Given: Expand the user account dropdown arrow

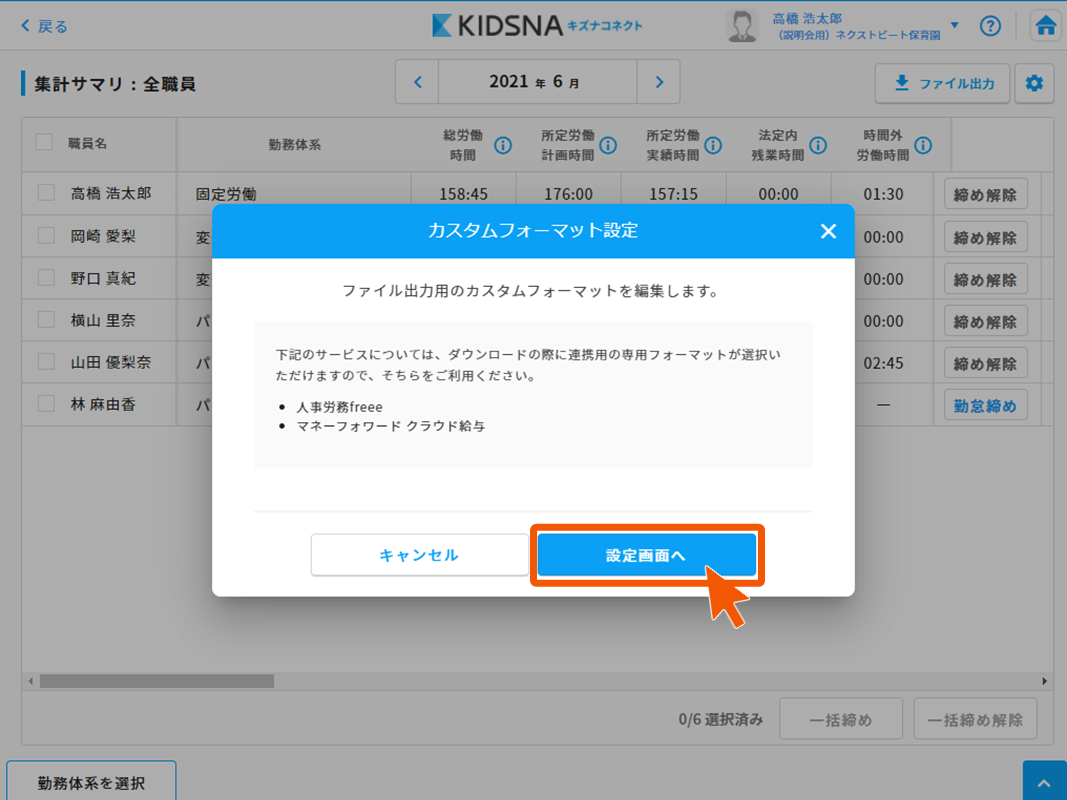Looking at the screenshot, I should [x=954, y=26].
